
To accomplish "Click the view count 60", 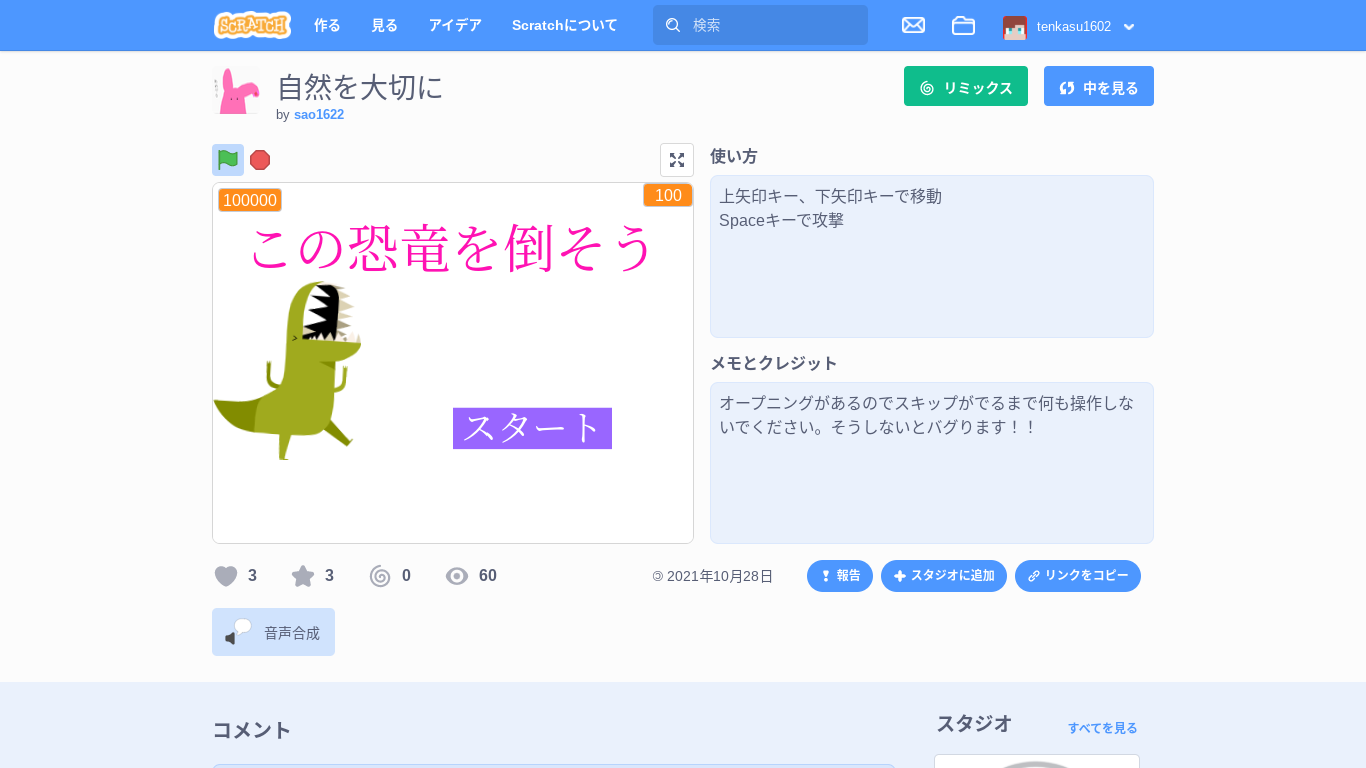I will [x=488, y=576].
